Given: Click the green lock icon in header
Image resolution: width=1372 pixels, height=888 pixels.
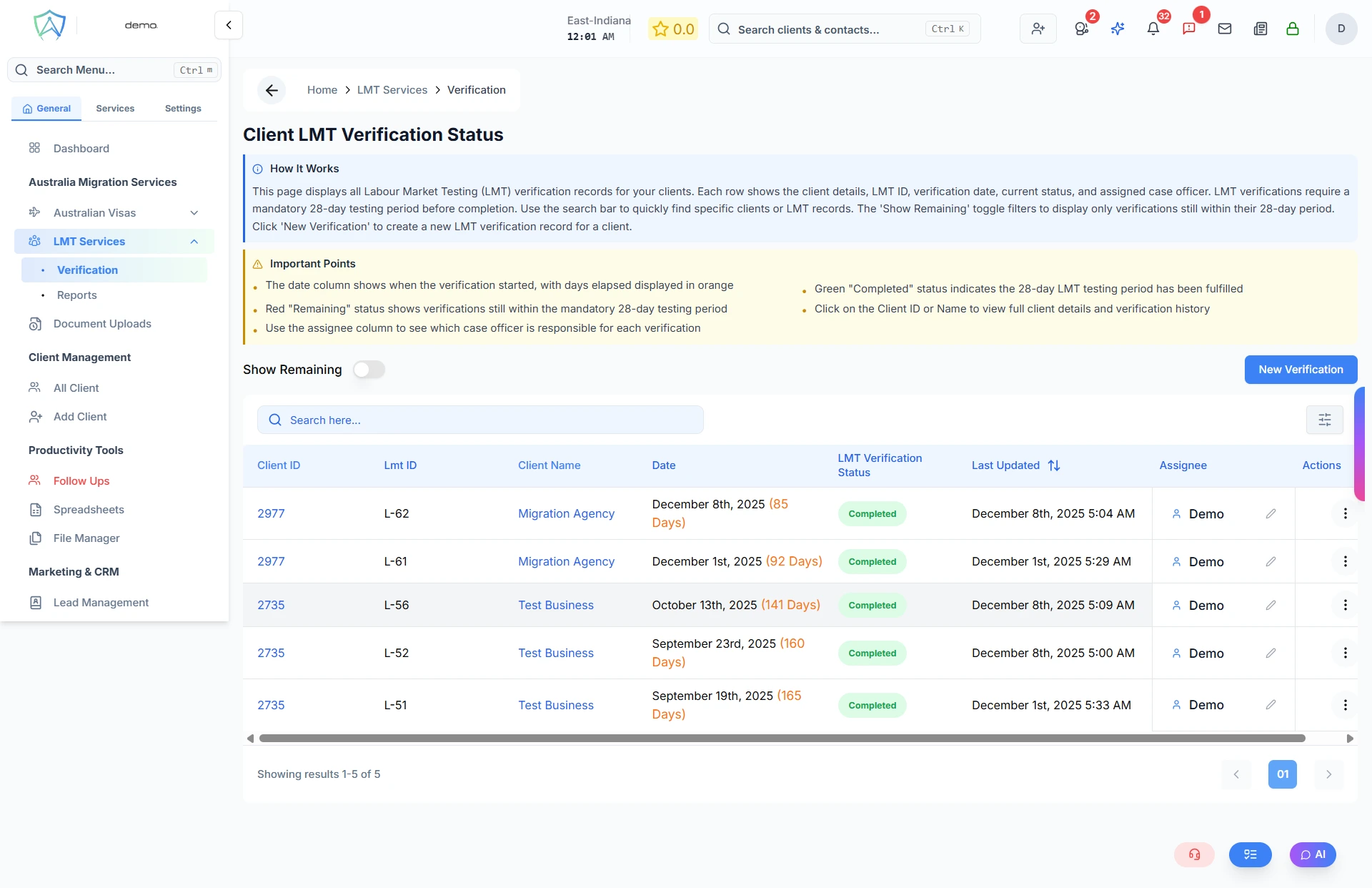Looking at the screenshot, I should 1292,29.
